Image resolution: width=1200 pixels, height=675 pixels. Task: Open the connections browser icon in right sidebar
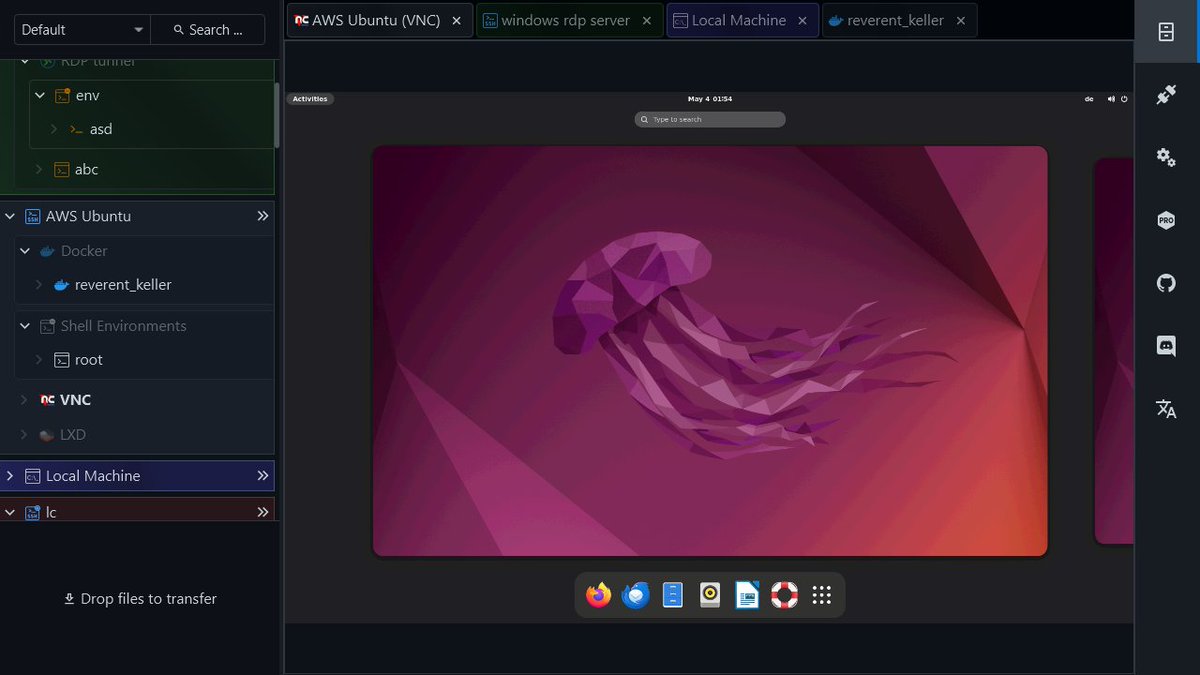pyautogui.click(x=1166, y=32)
